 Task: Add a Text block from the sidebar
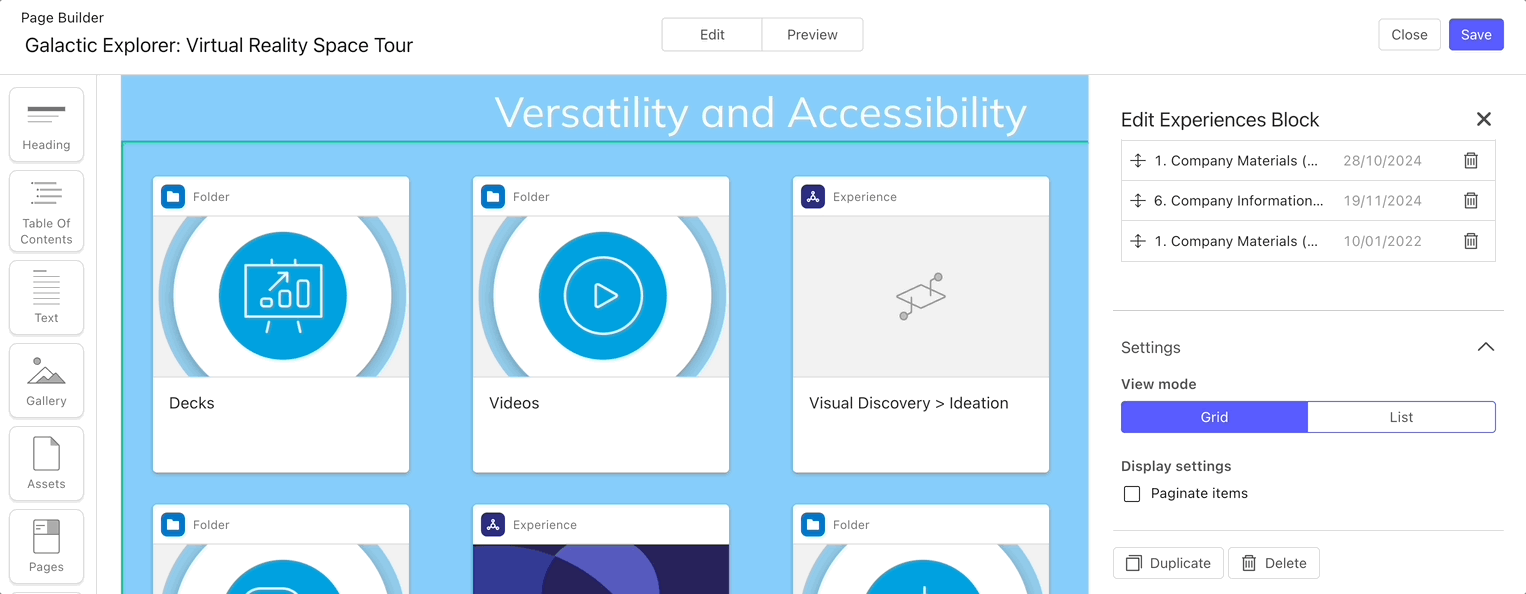46,297
